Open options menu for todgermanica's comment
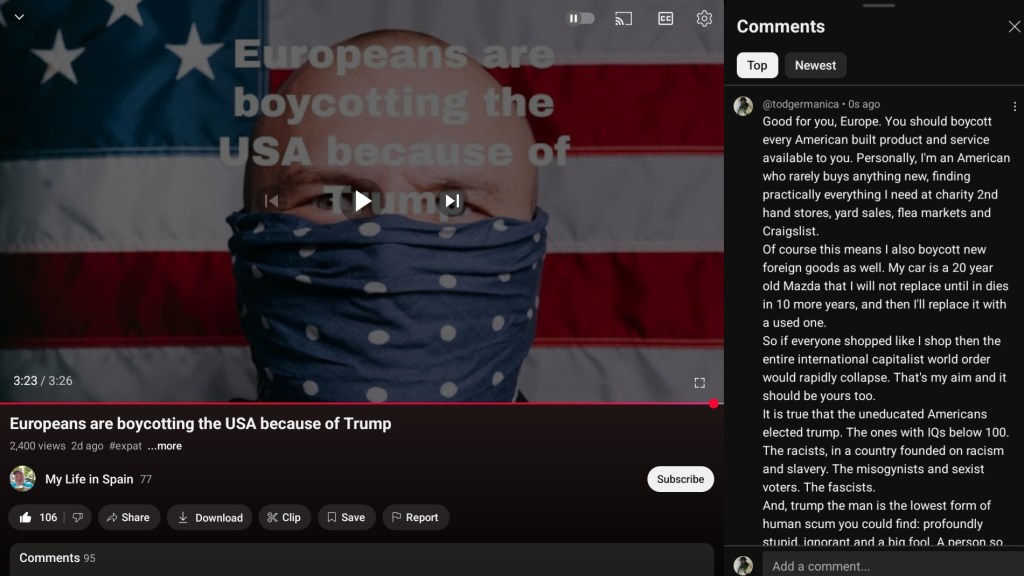The image size is (1024, 576). tap(1014, 106)
